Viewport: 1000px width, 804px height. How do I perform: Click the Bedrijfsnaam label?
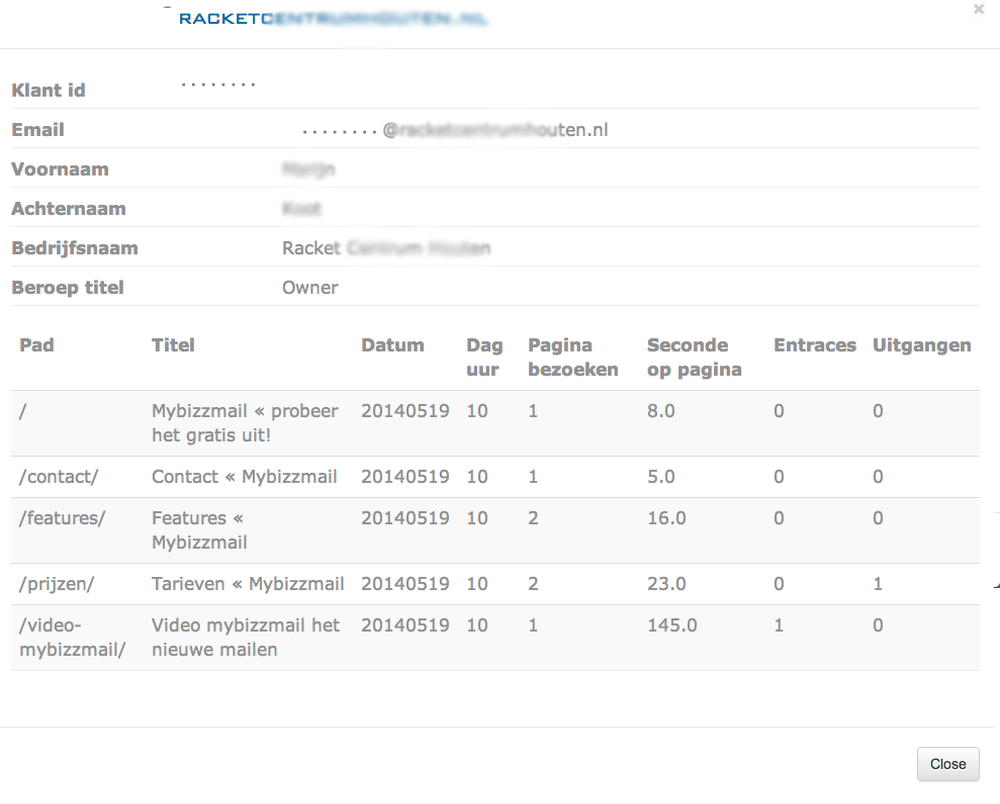click(x=75, y=249)
